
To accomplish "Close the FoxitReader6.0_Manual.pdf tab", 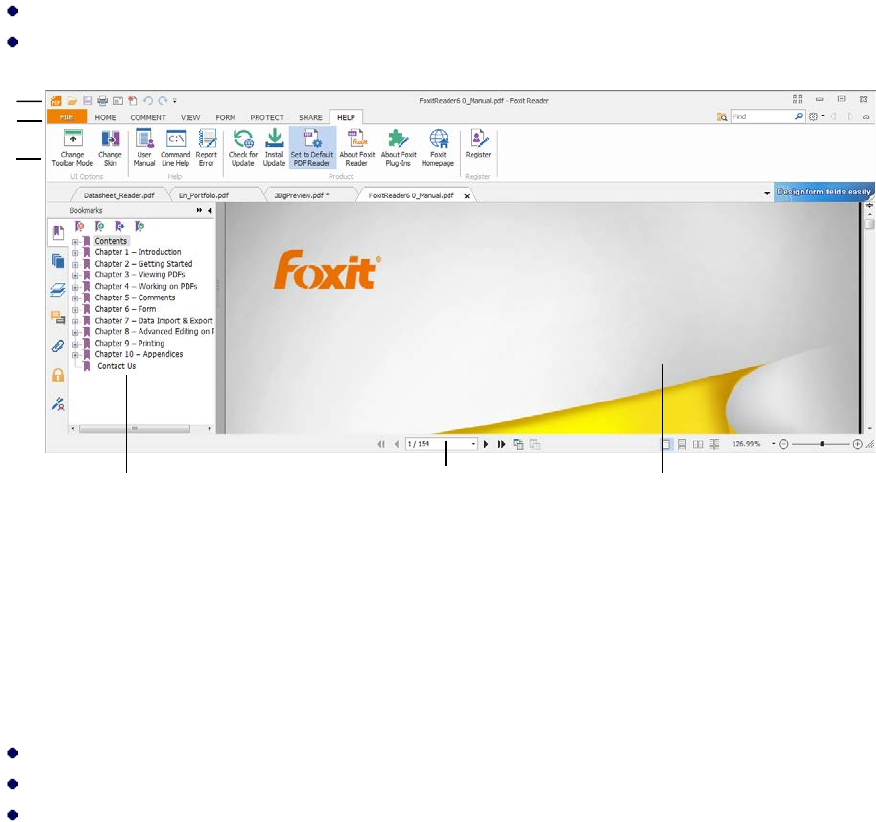I will (467, 196).
